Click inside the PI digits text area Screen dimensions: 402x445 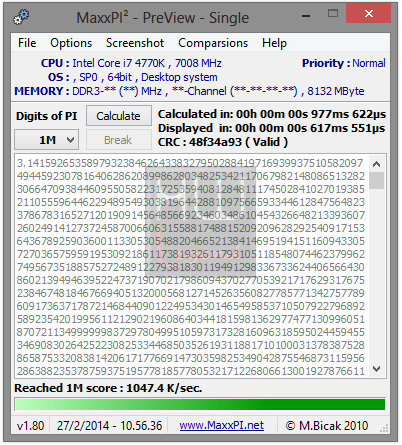point(191,266)
